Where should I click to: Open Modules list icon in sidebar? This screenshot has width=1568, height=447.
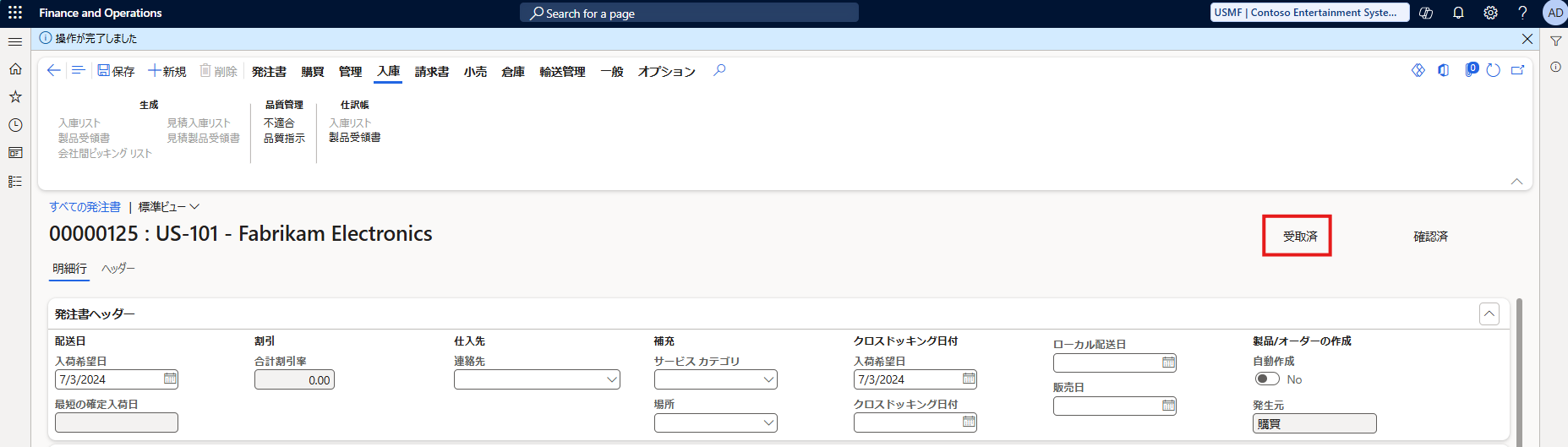(15, 182)
